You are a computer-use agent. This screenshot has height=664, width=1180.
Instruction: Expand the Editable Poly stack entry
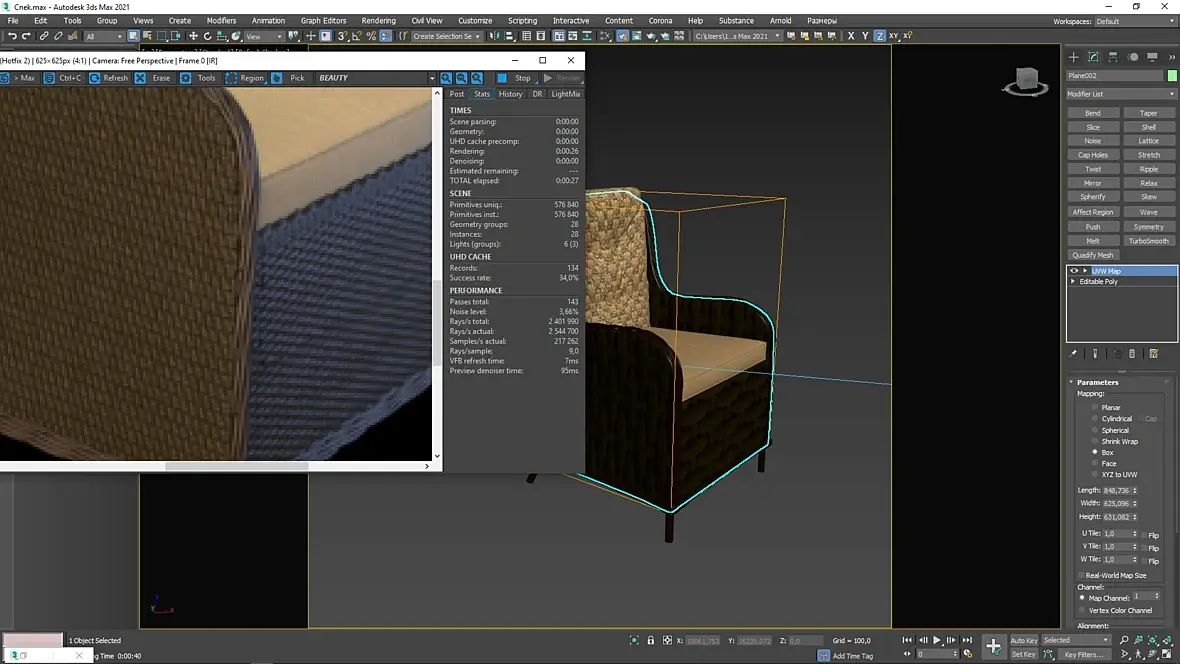pyautogui.click(x=1074, y=282)
